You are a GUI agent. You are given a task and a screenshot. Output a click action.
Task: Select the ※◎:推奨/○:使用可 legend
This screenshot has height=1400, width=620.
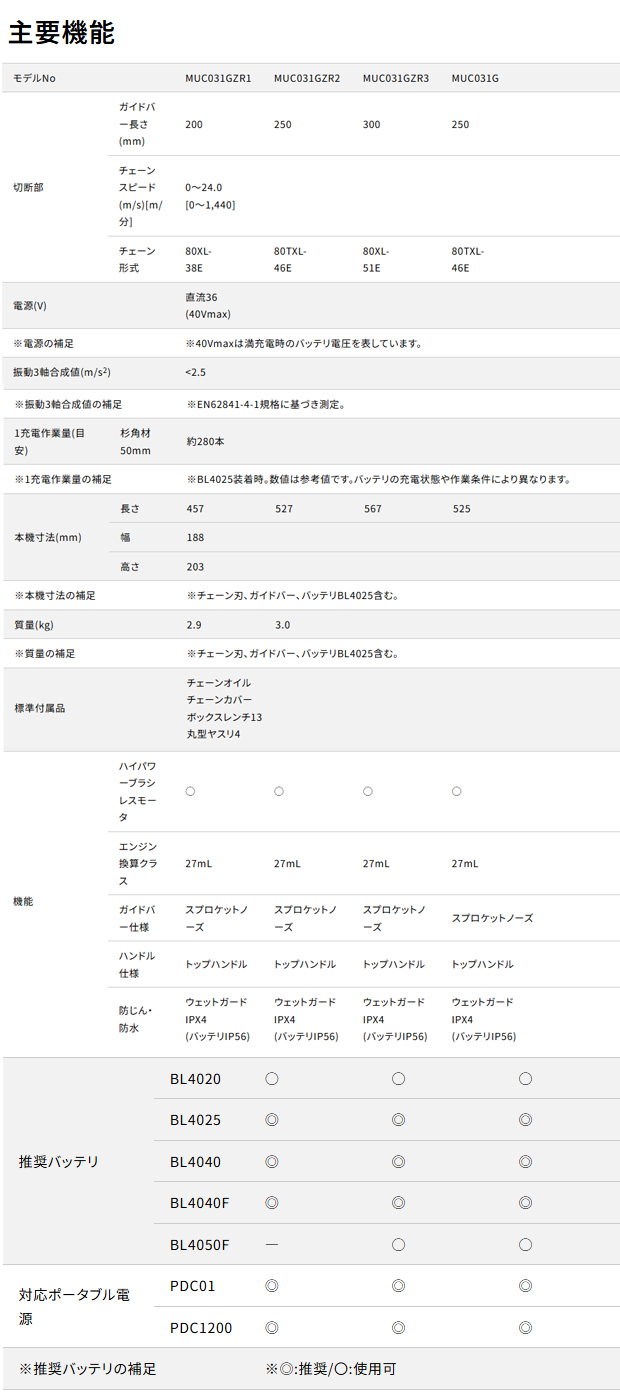332,1368
